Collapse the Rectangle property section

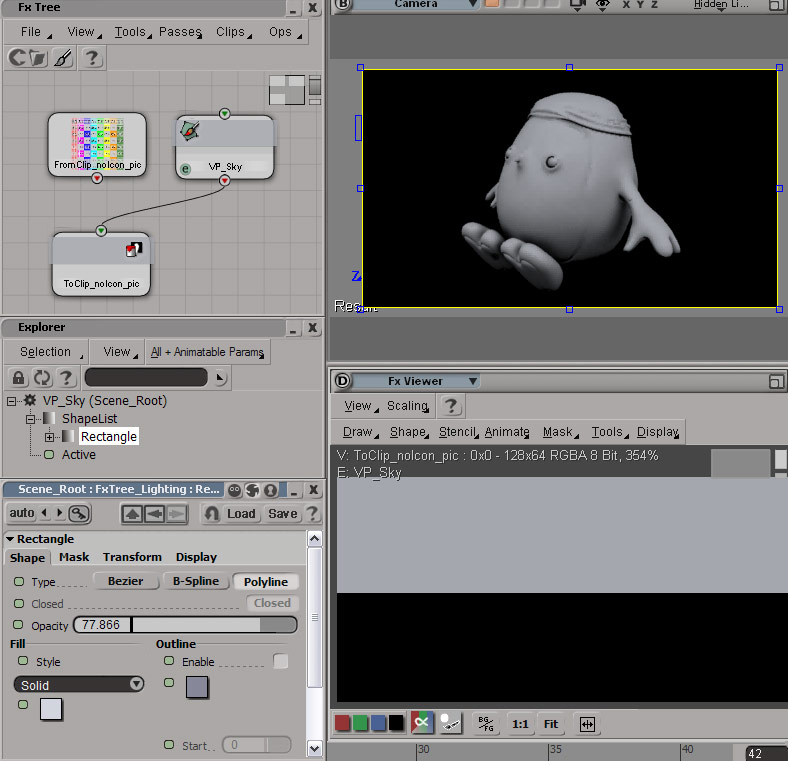coord(10,539)
